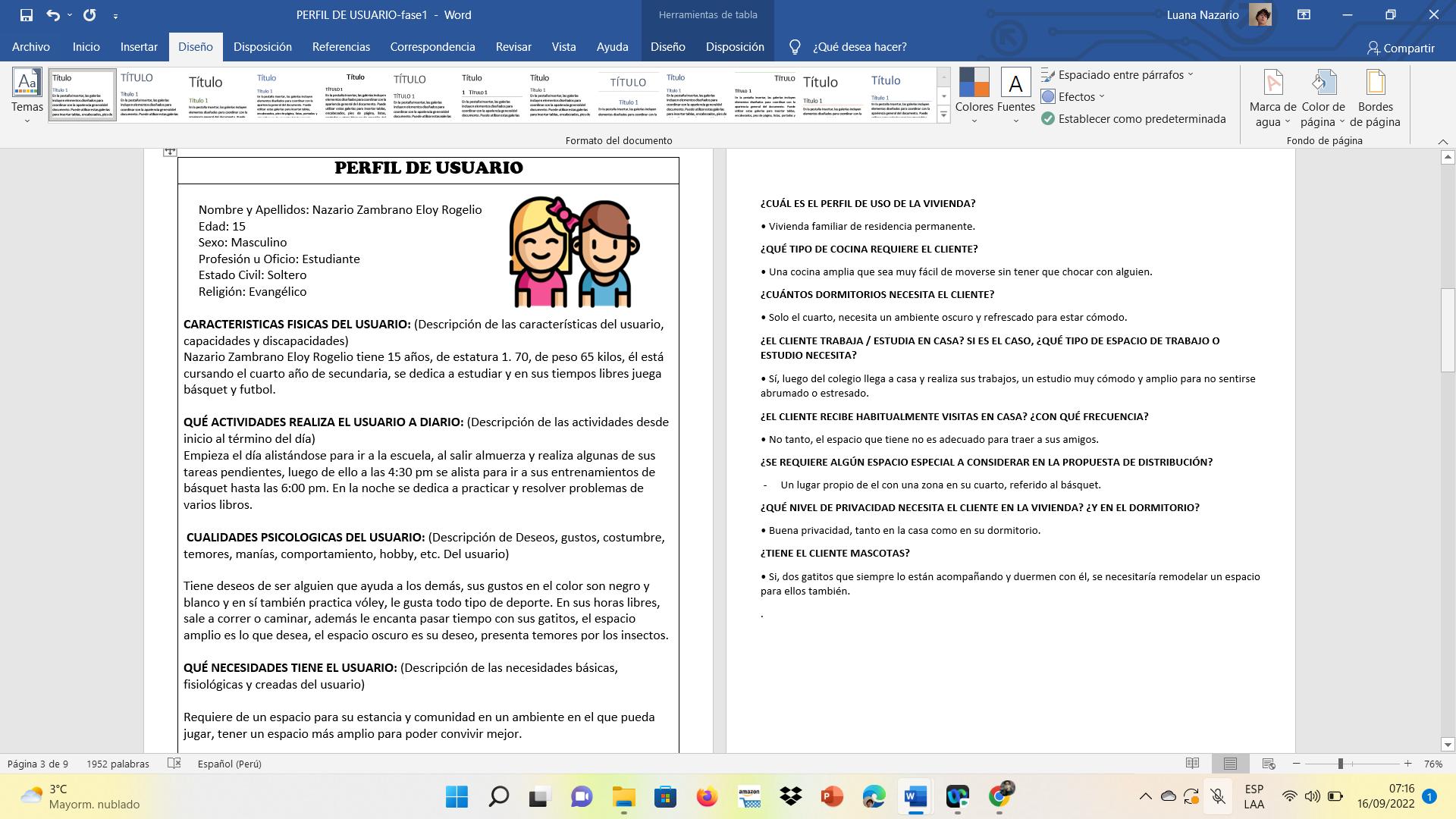Switch to Read Mode view
The image size is (1456, 819).
point(1192,764)
